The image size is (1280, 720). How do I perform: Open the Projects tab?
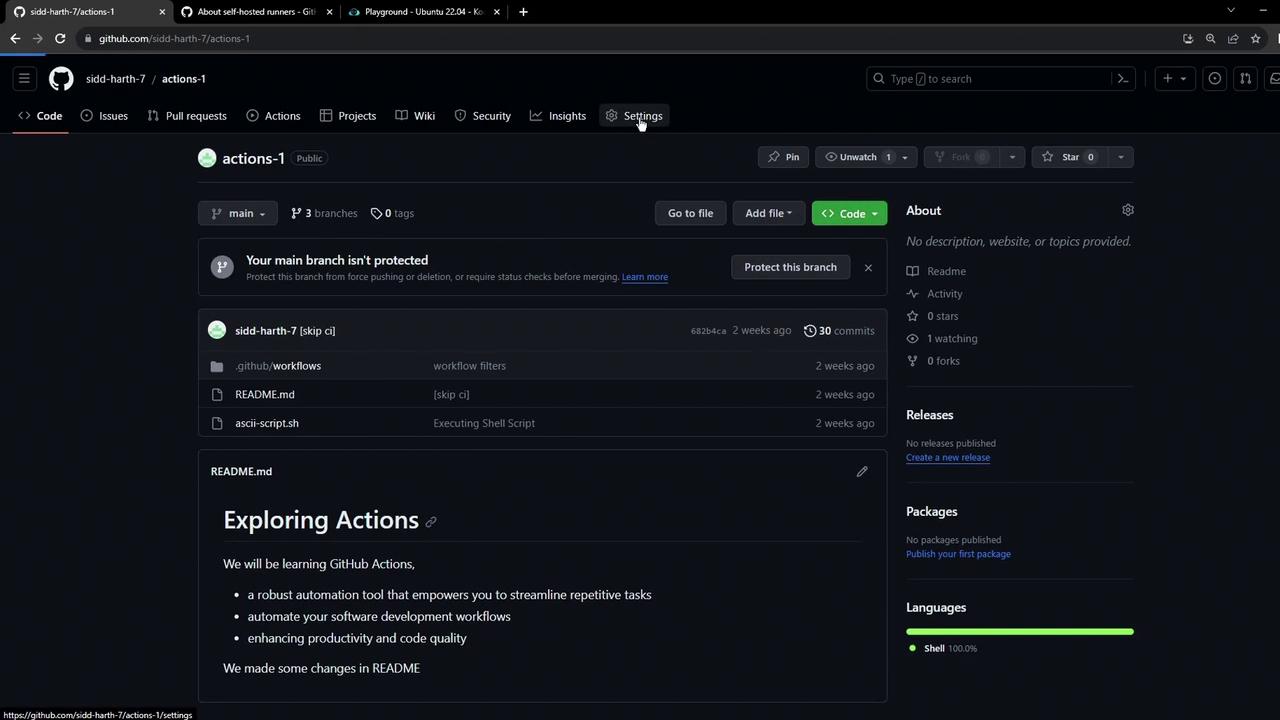[x=348, y=116]
